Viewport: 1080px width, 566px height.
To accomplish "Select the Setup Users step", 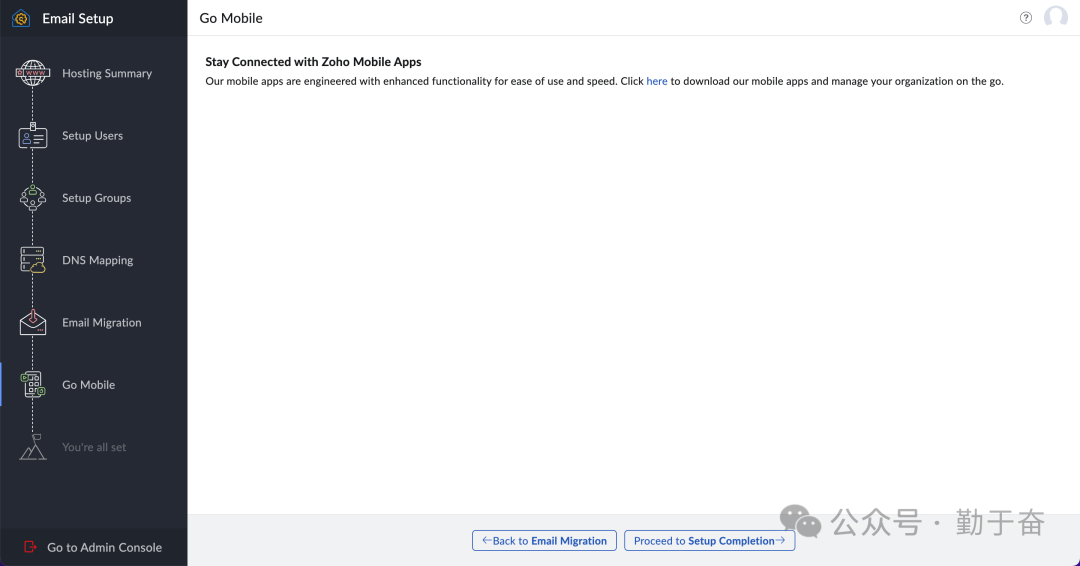I will (x=92, y=136).
